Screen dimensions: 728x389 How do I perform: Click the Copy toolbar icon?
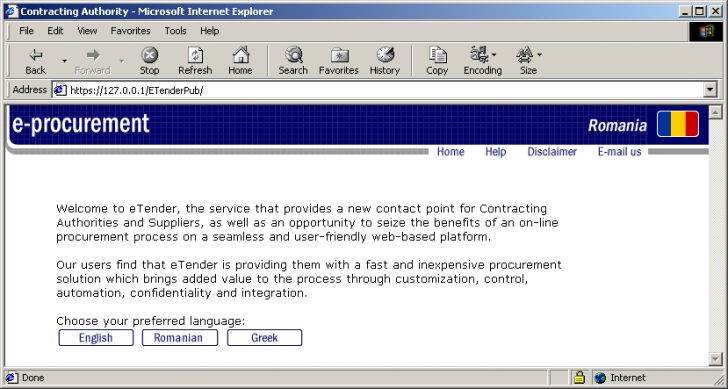[437, 55]
